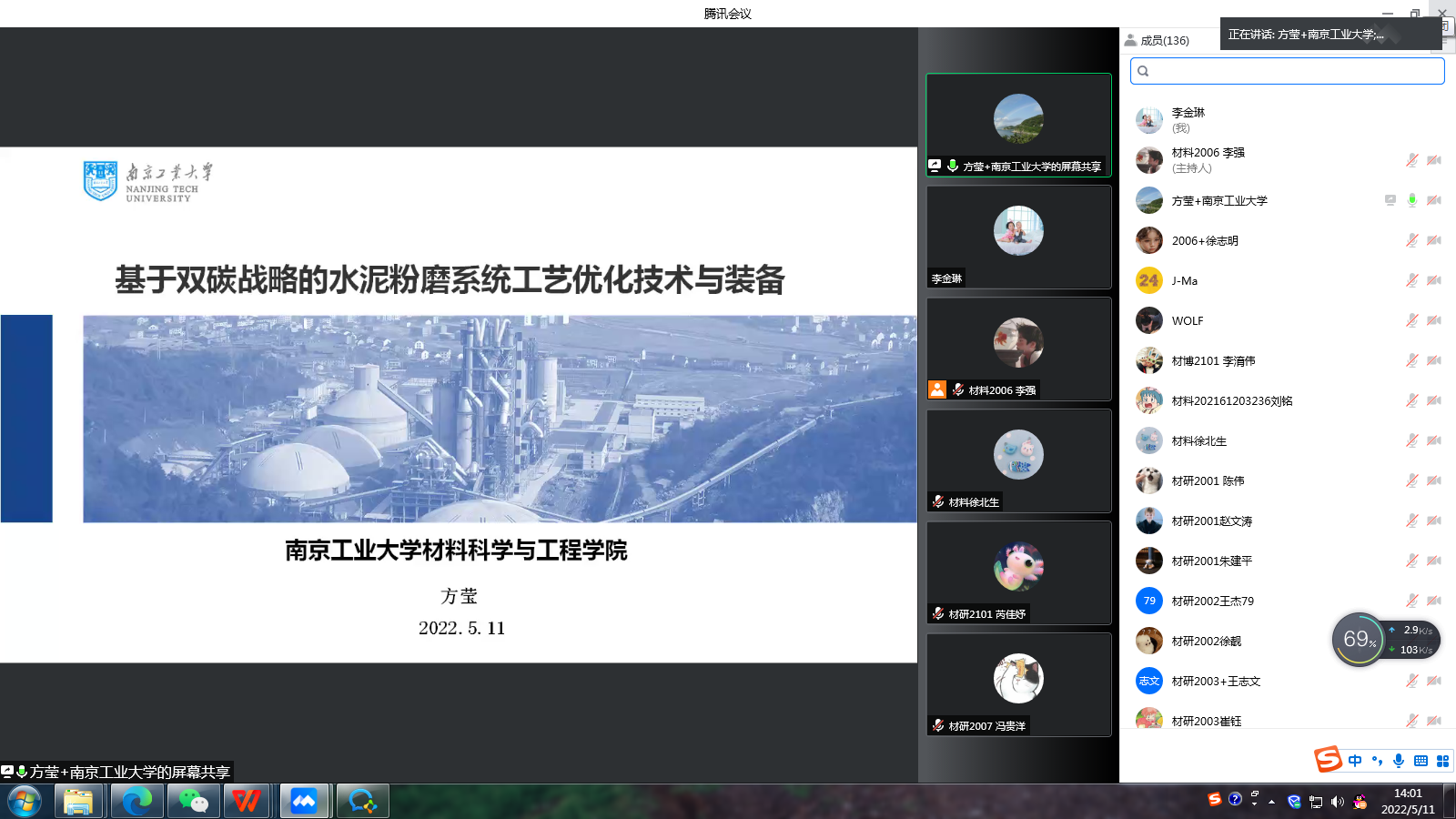Open the Sogou soft keyboard icon

[1421, 761]
